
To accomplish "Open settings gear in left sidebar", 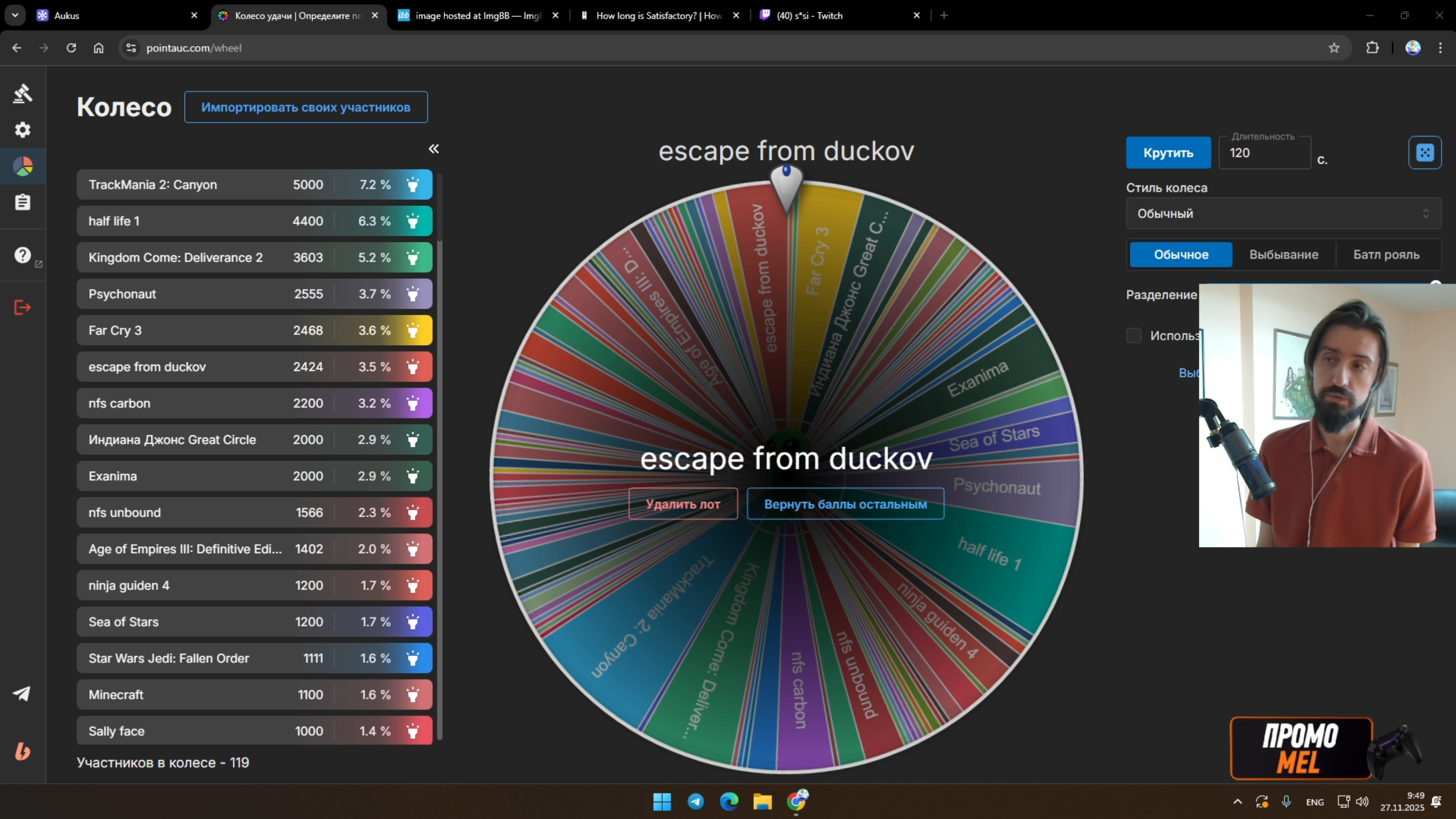I will pos(23,130).
